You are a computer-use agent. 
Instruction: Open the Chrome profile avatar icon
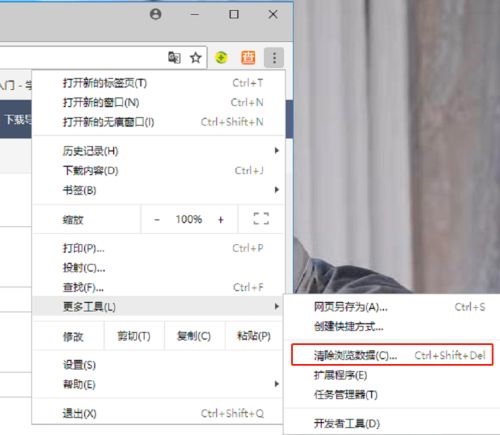coord(155,14)
